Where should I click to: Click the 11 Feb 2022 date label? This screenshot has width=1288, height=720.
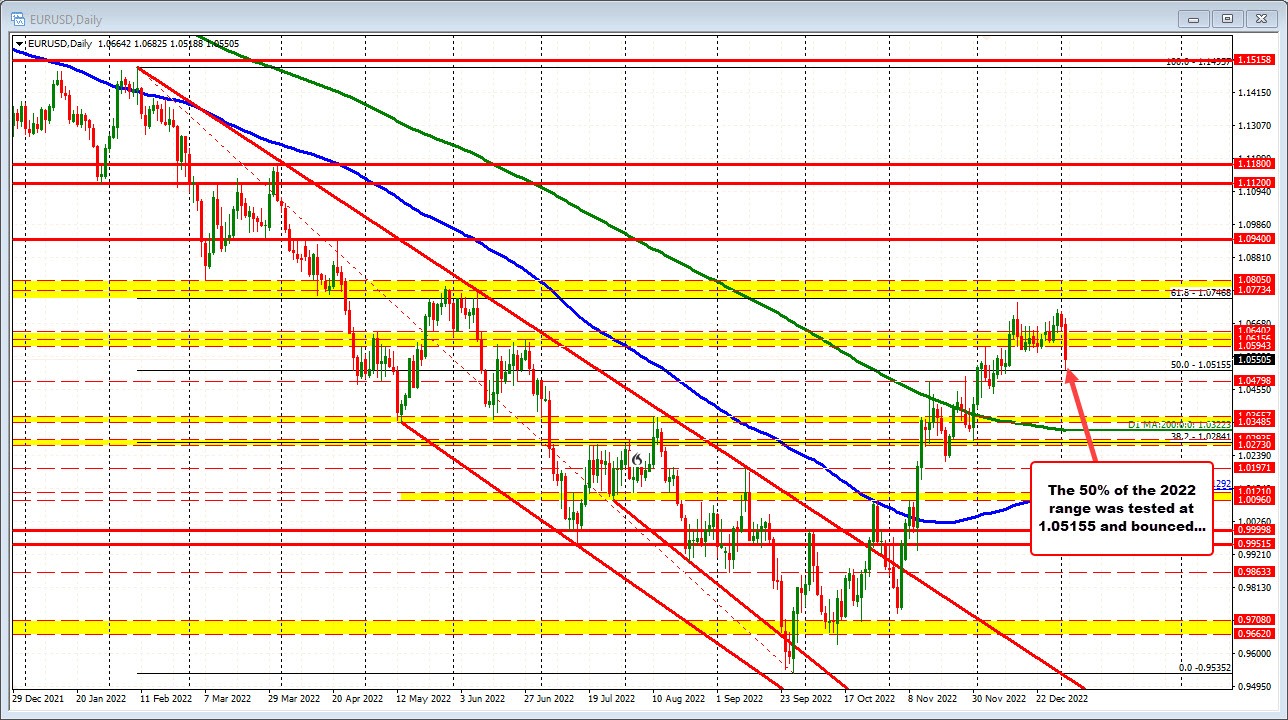[x=164, y=699]
